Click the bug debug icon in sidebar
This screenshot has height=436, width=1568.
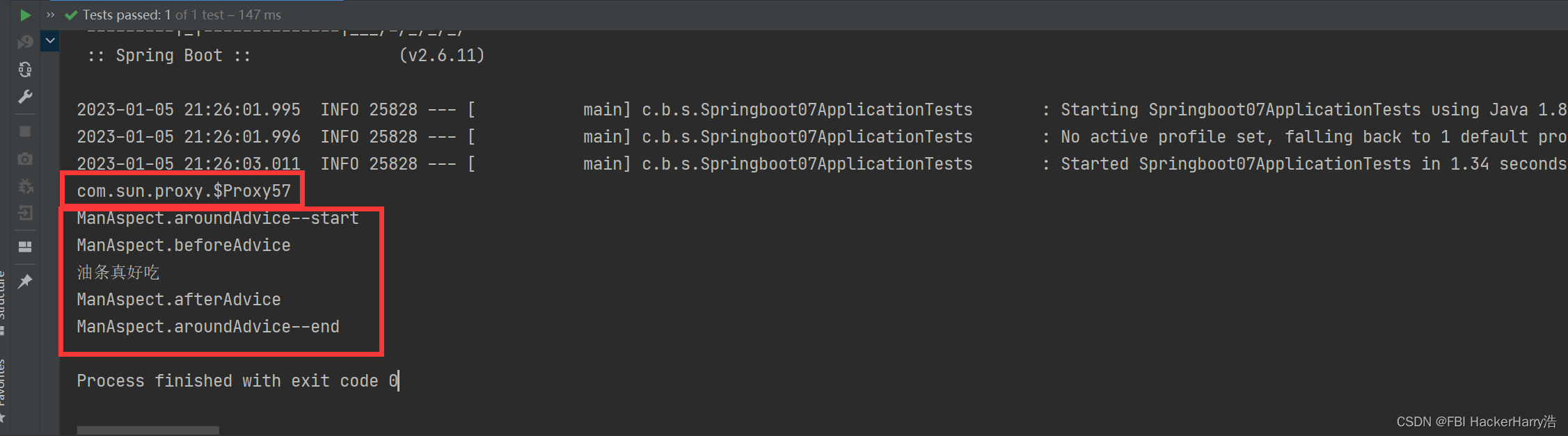(25, 186)
